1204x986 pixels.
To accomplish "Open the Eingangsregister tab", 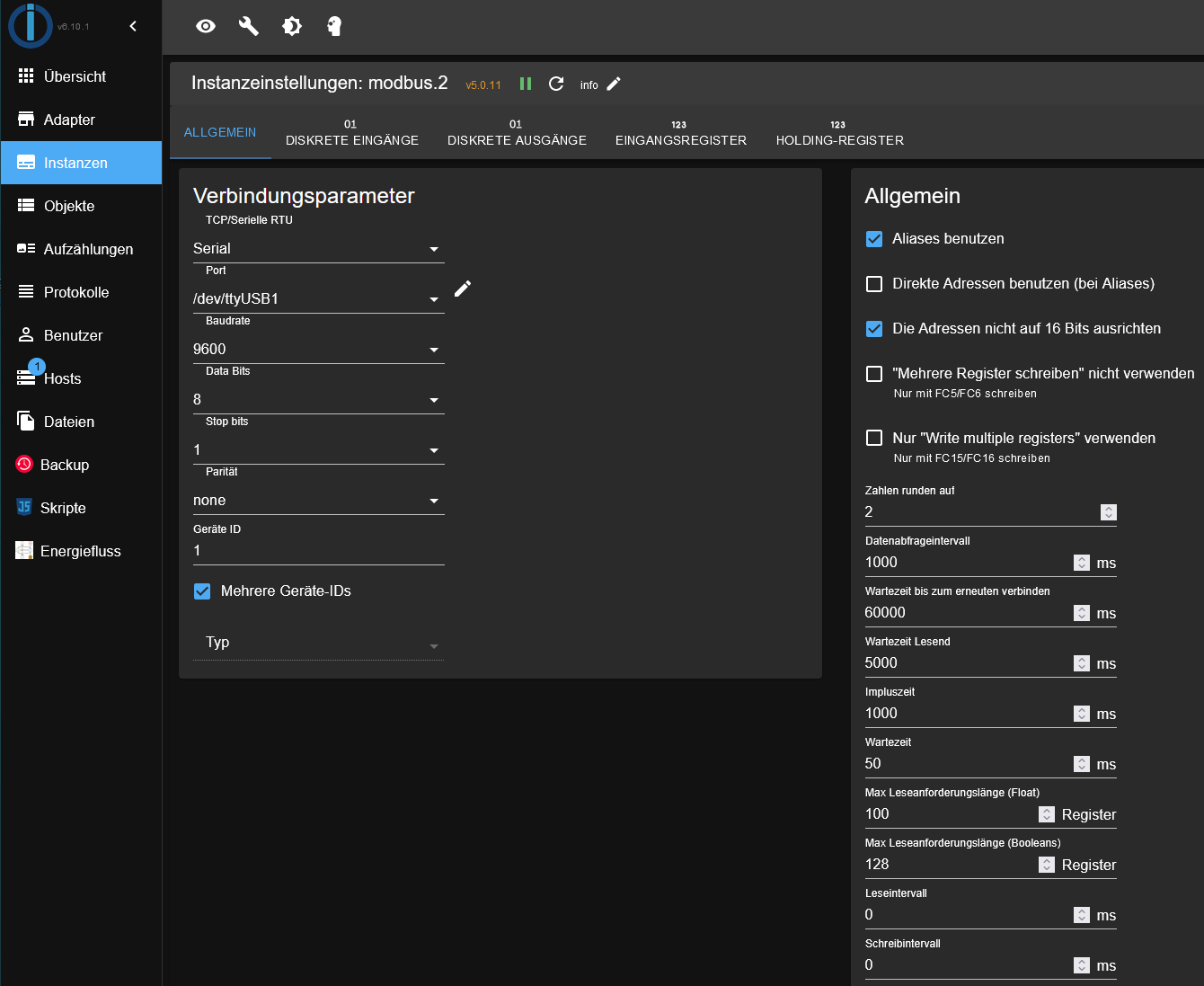I will pyautogui.click(x=680, y=133).
